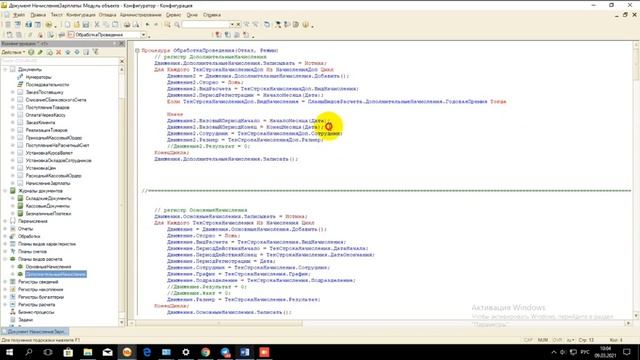Close the configuration tree panel

tap(121, 44)
